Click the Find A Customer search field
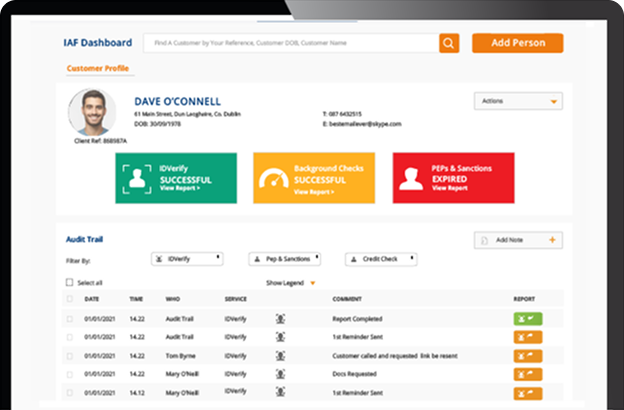 coord(291,43)
